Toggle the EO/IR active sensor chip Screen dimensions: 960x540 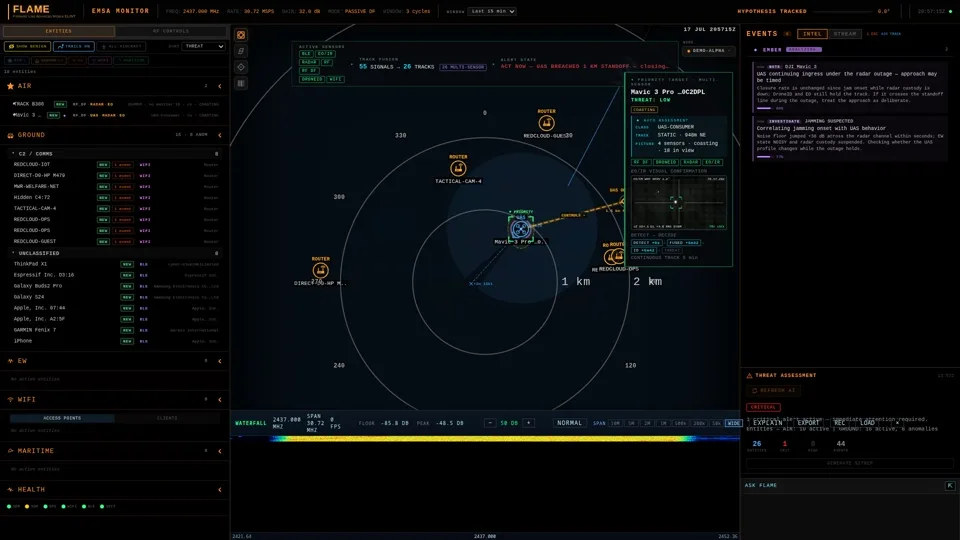[325, 54]
